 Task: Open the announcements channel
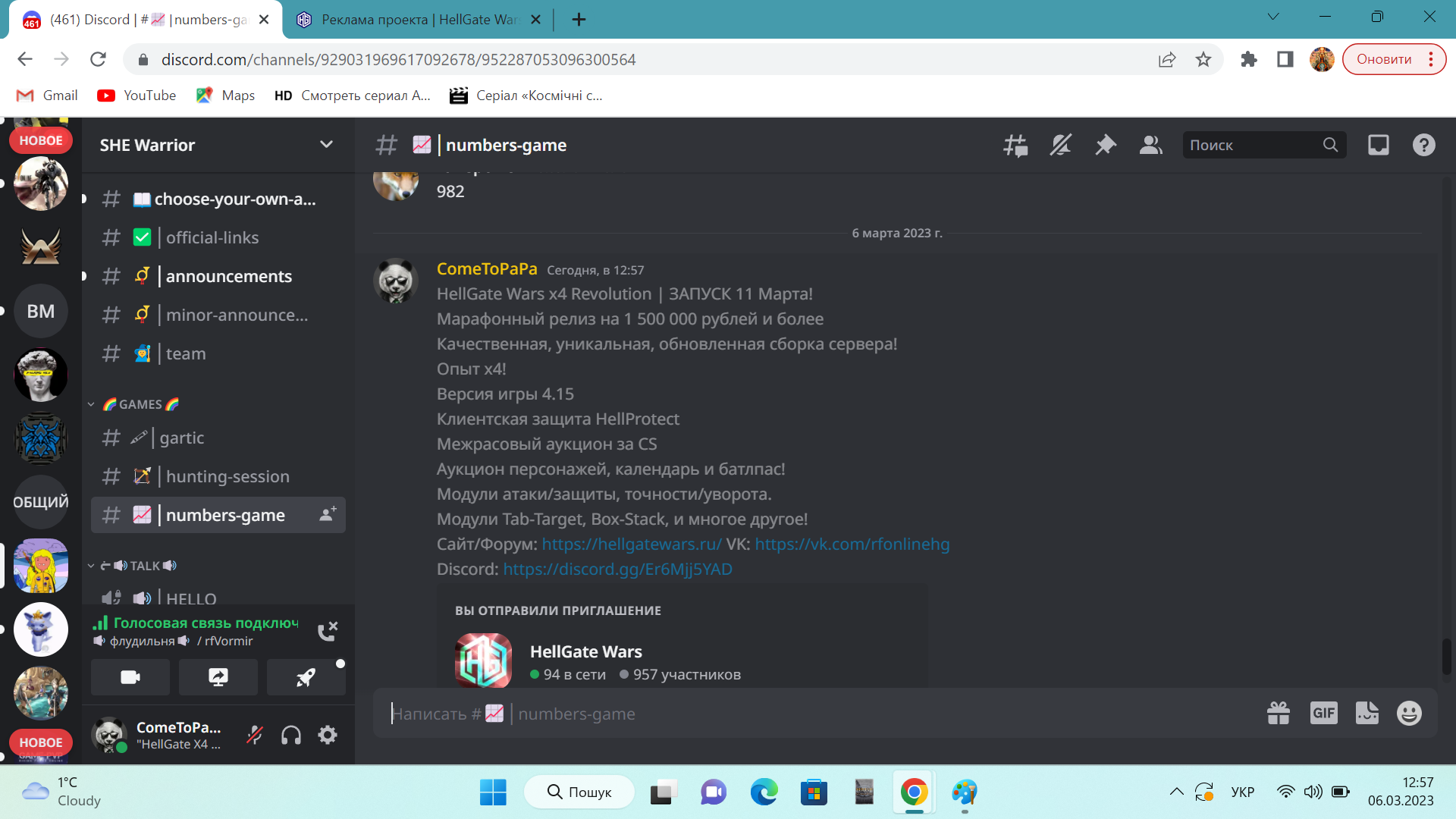tap(218, 276)
